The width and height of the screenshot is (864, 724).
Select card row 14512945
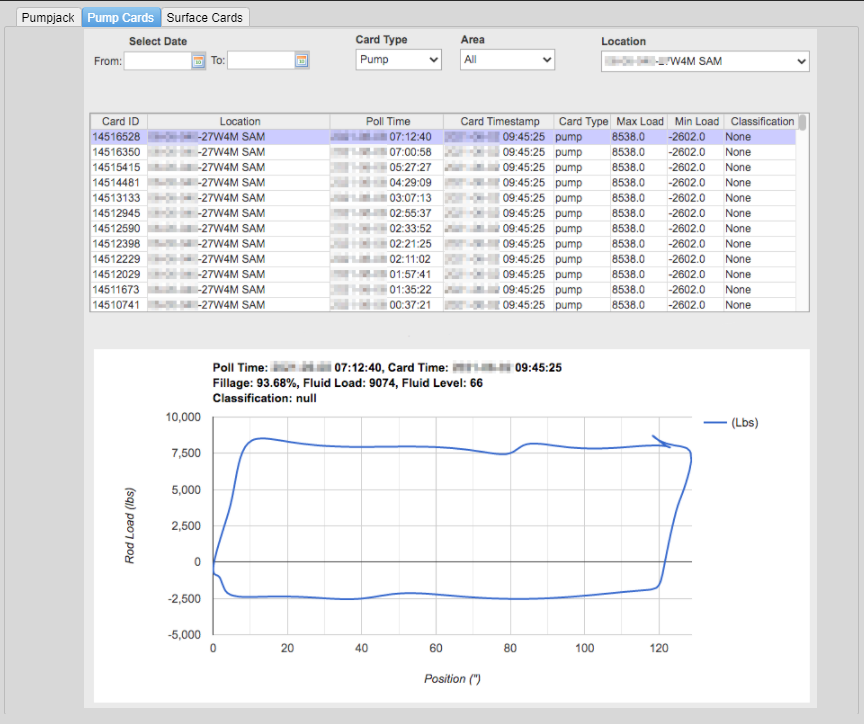(444, 213)
